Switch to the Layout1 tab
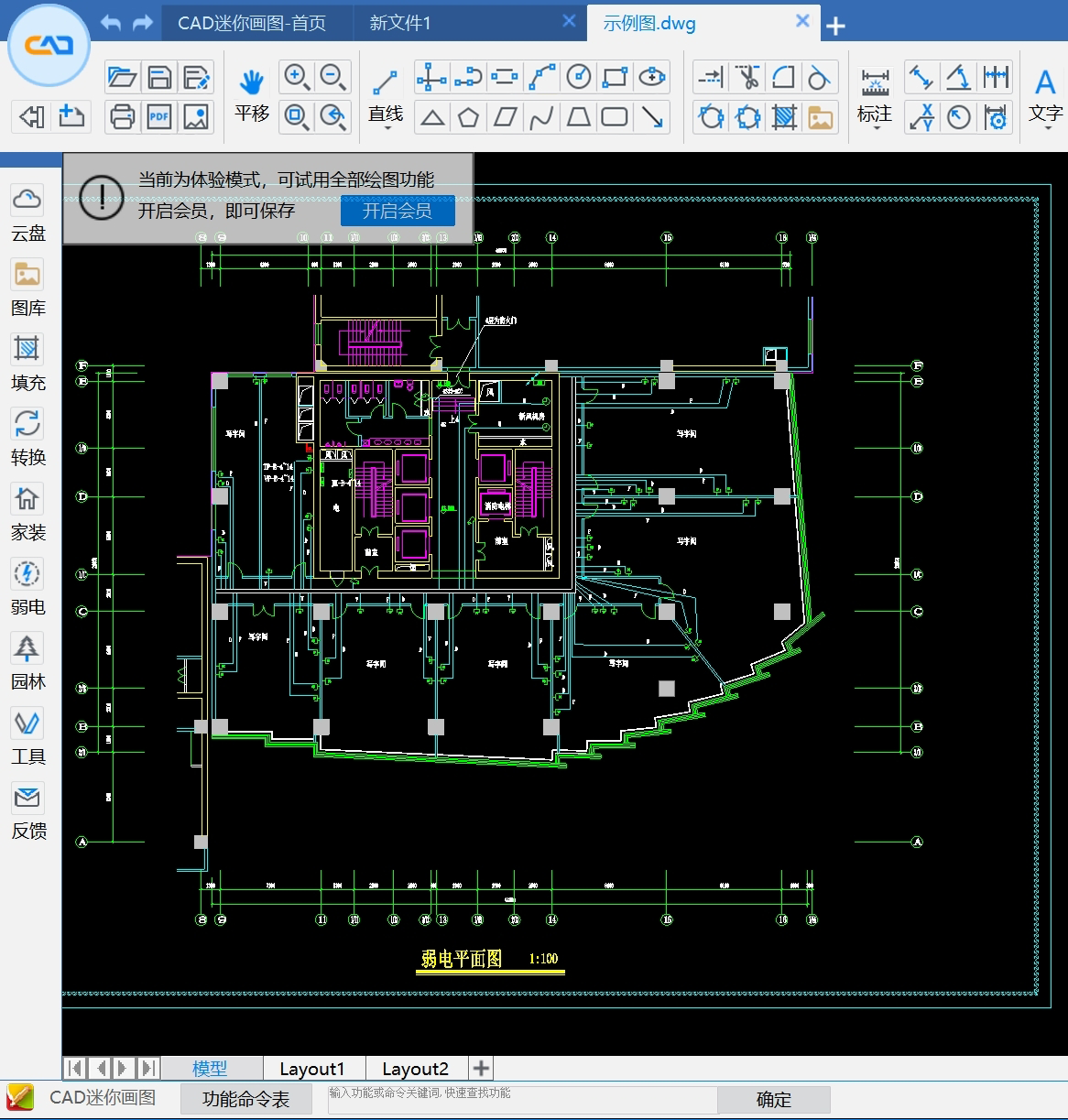Screen dimensions: 1068x1120 tap(311, 1068)
